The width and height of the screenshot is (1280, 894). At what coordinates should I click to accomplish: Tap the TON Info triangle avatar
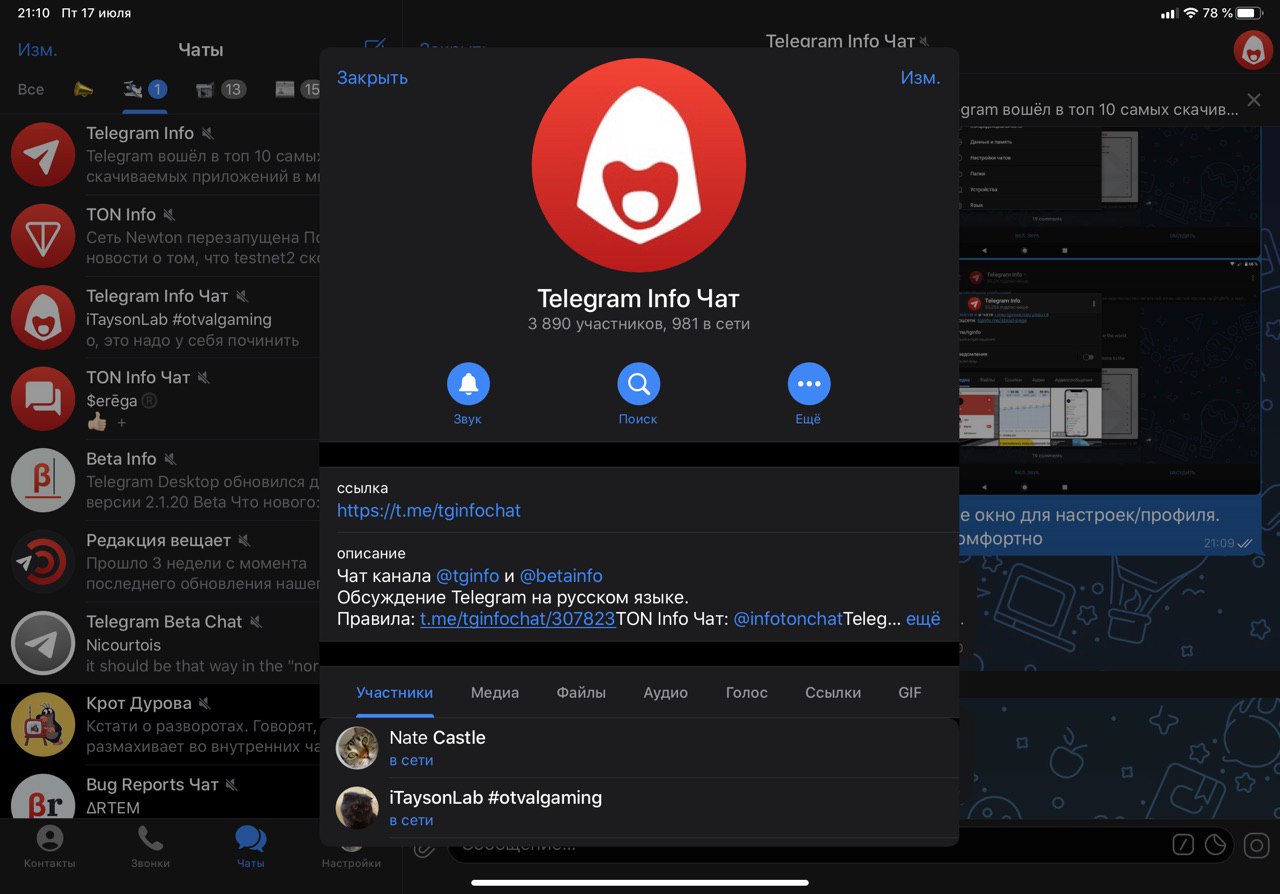pyautogui.click(x=43, y=237)
